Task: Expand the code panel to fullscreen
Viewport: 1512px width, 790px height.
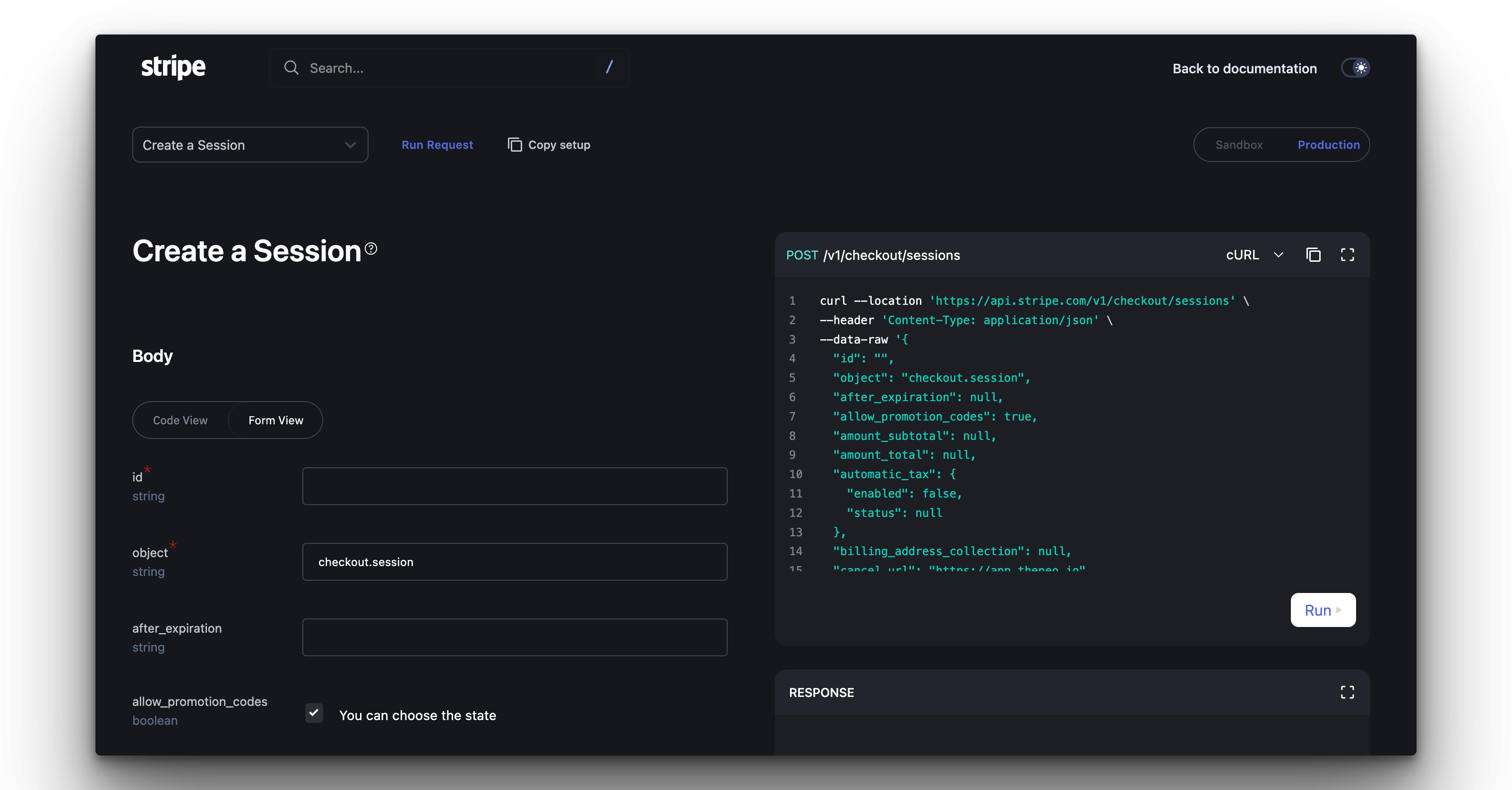Action: [1347, 255]
